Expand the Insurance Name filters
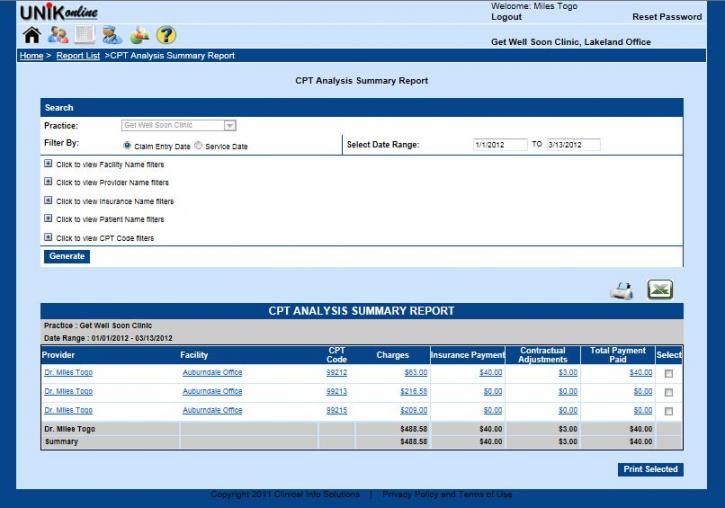Screen dimensions: 725x508 tap(48, 201)
